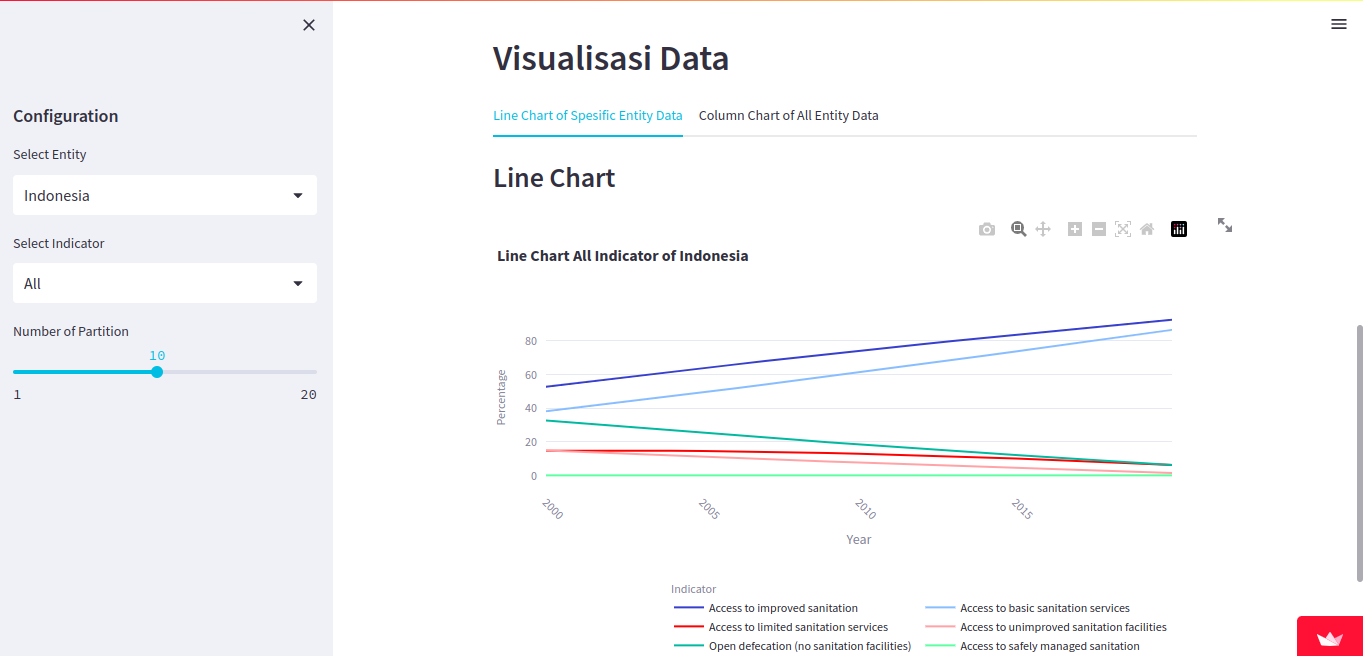This screenshot has height=656, width=1363.
Task: Select the Line Chart of Spesific Entity tab
Action: 587,115
